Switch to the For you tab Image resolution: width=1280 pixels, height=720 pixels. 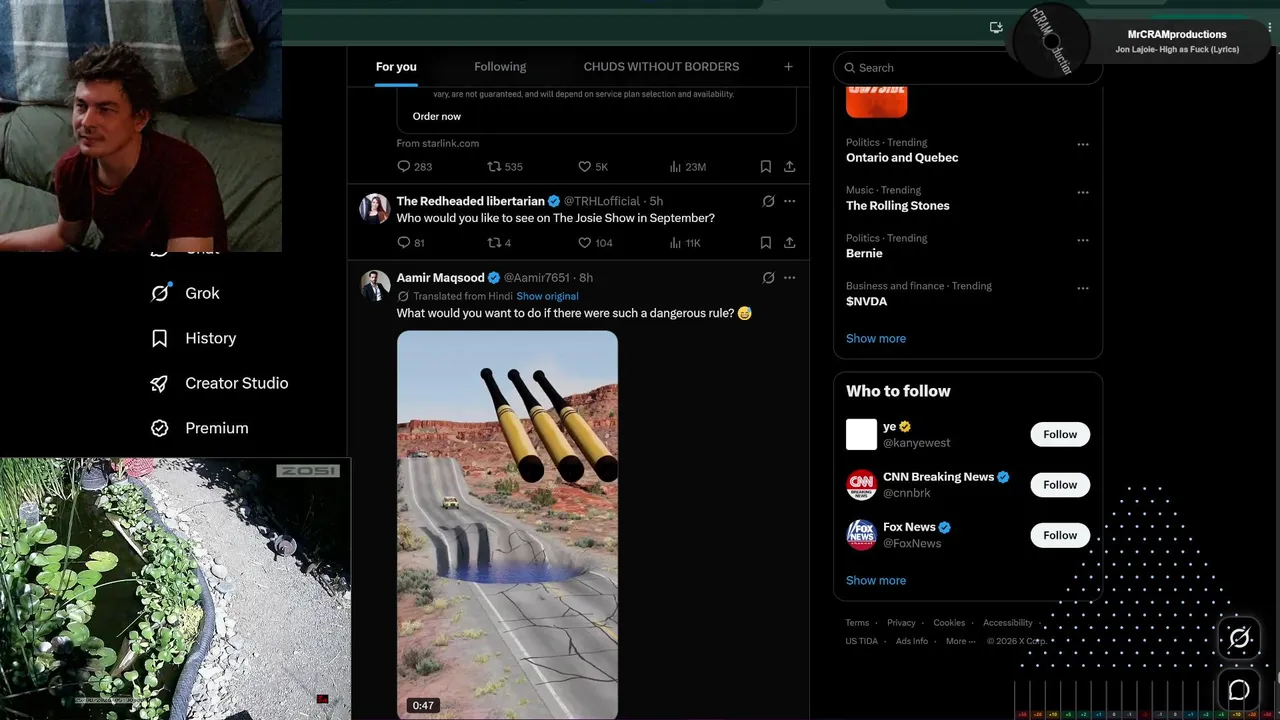pos(396,67)
